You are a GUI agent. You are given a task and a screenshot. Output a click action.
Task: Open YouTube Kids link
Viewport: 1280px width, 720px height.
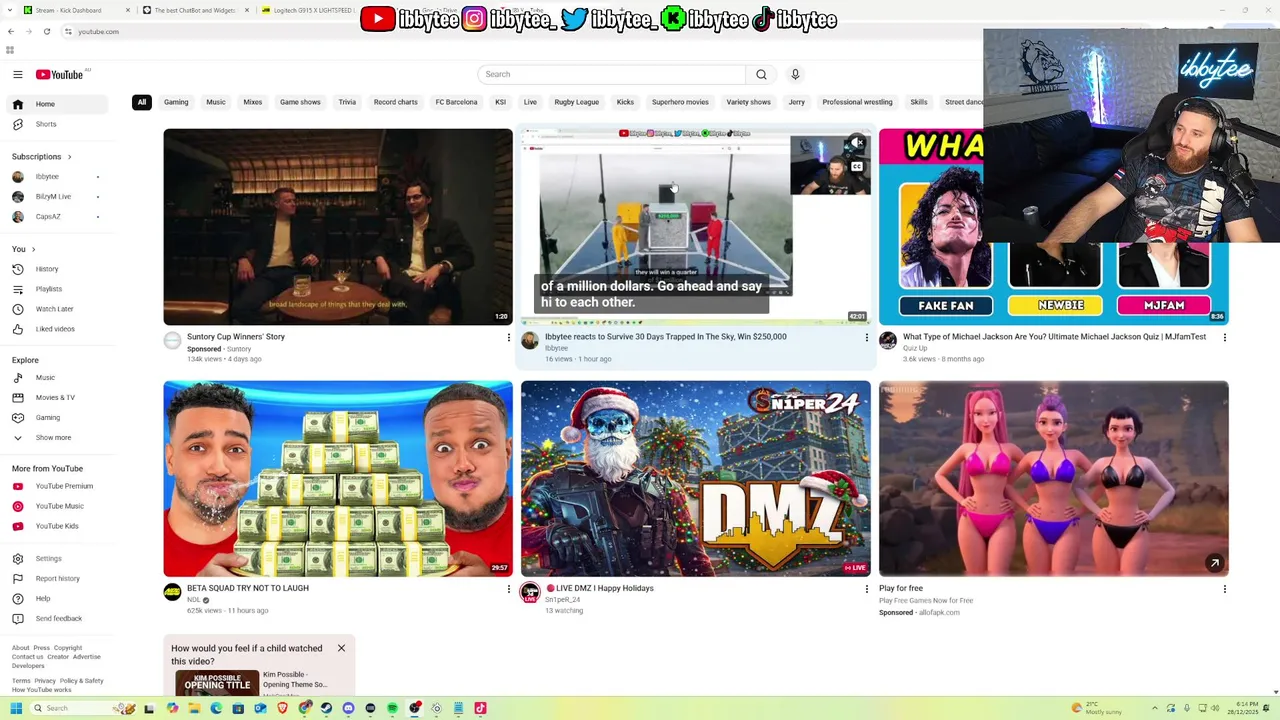click(x=57, y=526)
